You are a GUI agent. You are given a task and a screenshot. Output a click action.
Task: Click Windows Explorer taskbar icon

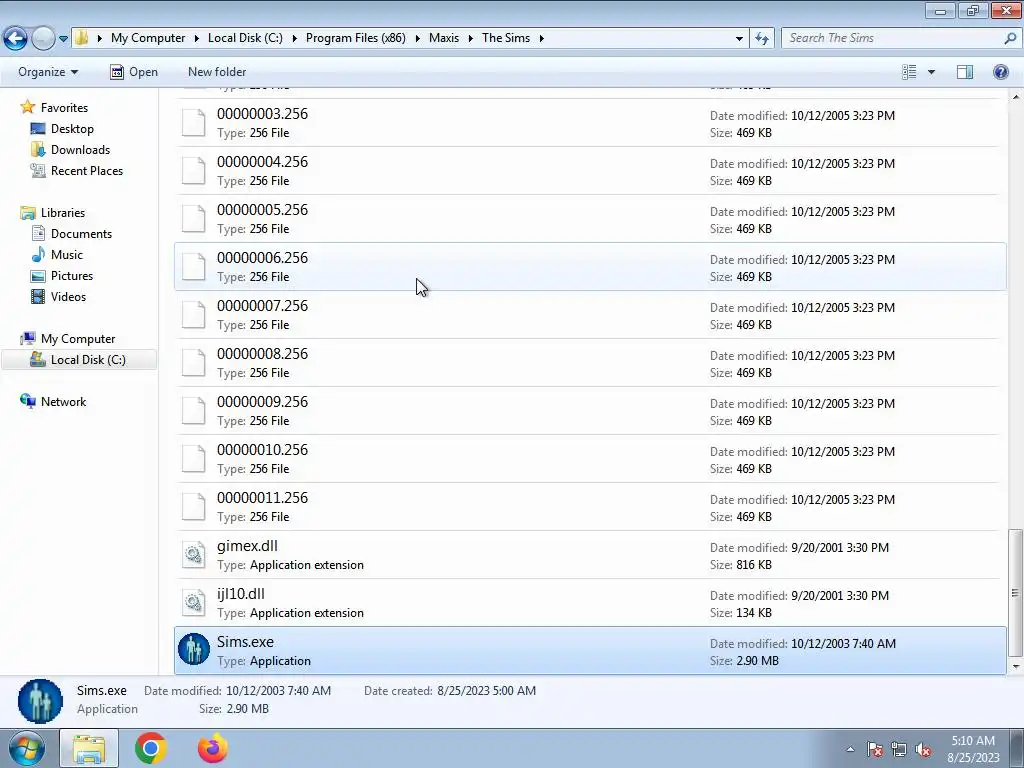pos(89,748)
